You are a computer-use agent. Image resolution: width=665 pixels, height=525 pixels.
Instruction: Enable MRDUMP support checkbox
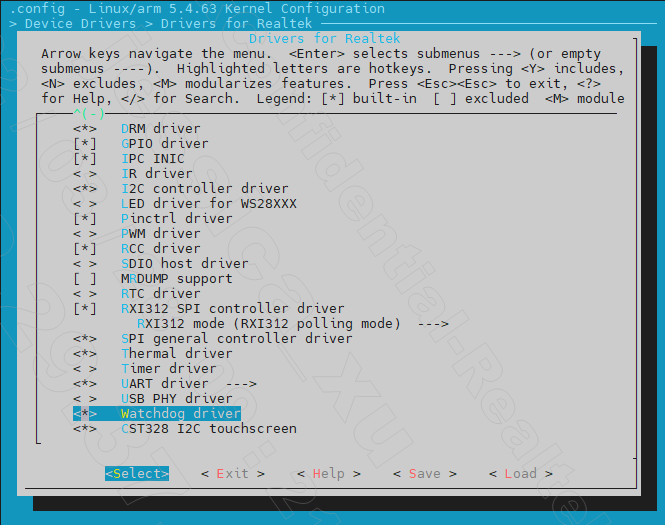point(85,279)
